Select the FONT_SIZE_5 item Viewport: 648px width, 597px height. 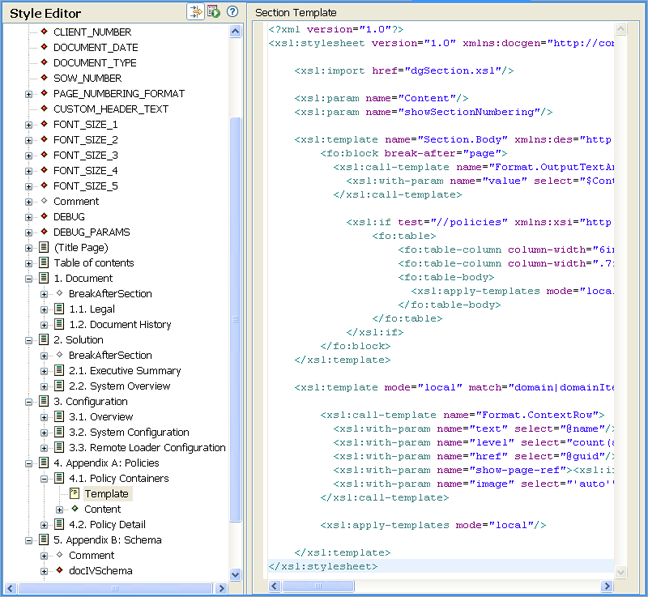tap(86, 186)
